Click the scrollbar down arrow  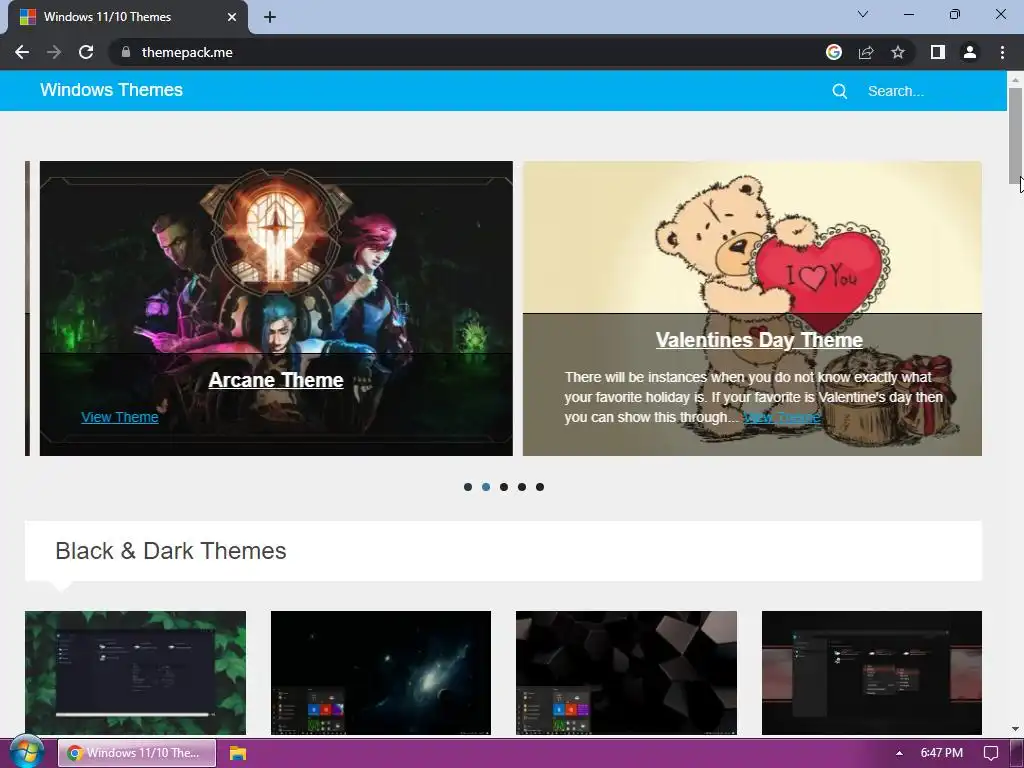tap(1015, 729)
